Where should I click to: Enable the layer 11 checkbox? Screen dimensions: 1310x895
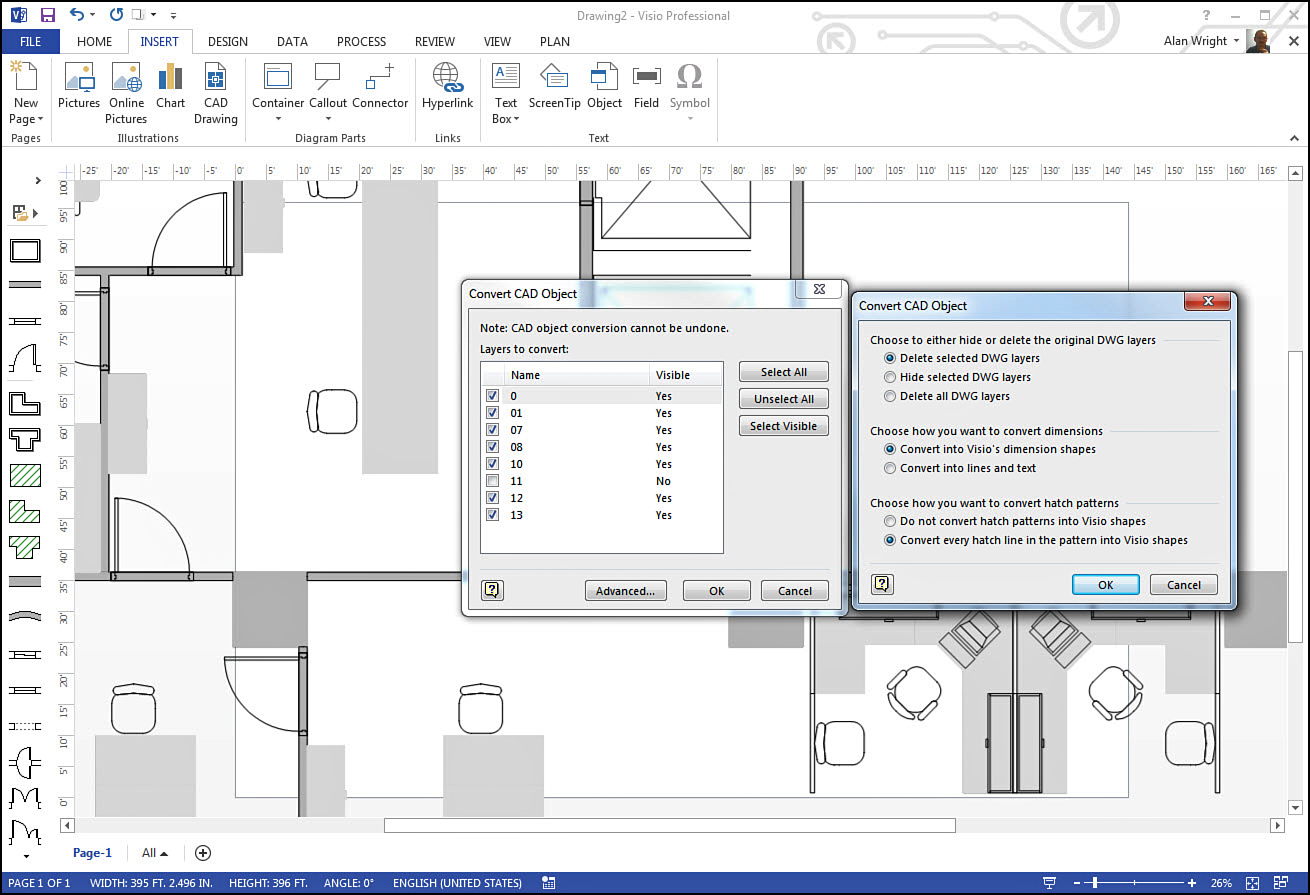[492, 481]
